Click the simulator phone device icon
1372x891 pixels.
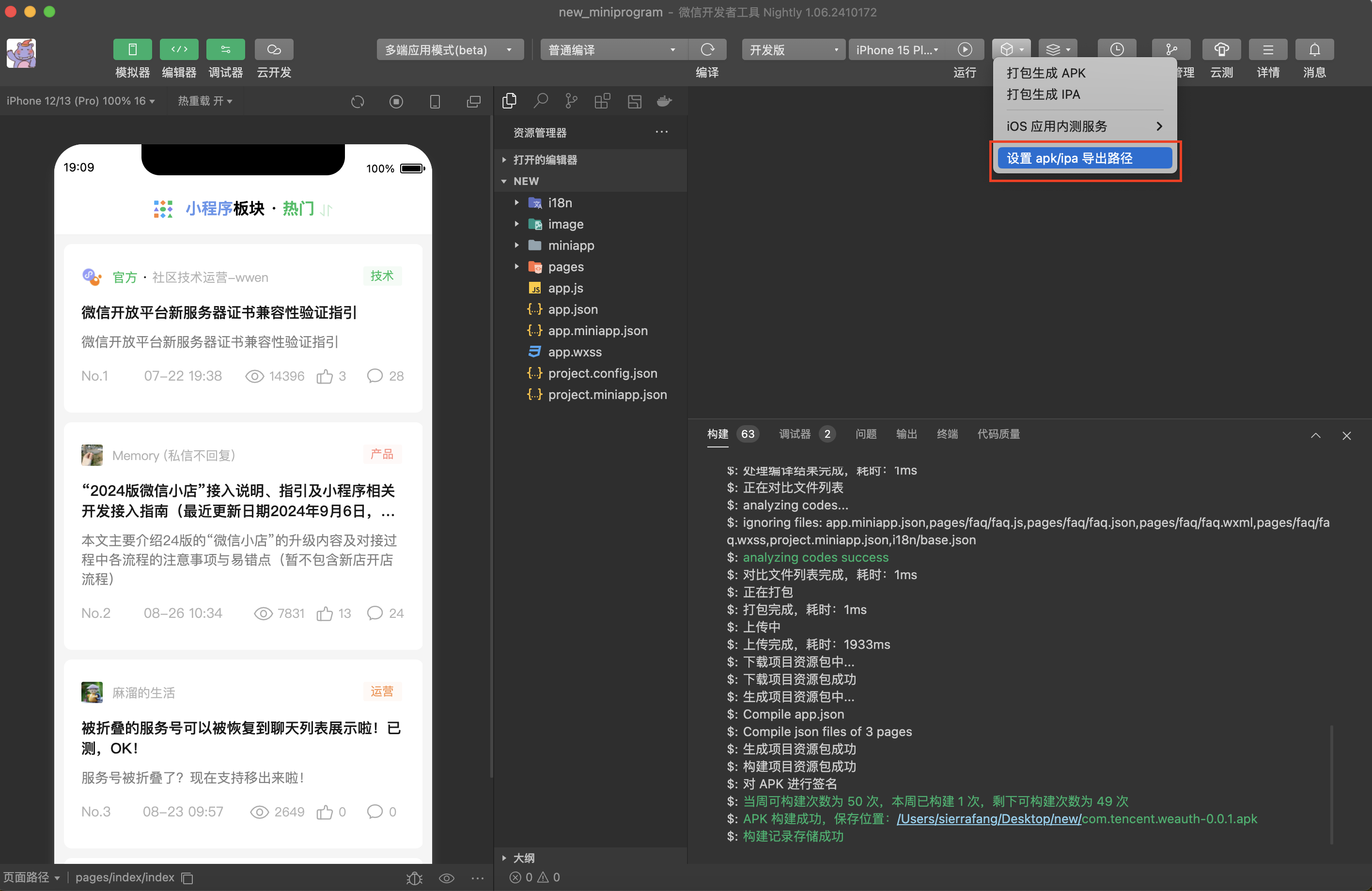click(x=435, y=101)
